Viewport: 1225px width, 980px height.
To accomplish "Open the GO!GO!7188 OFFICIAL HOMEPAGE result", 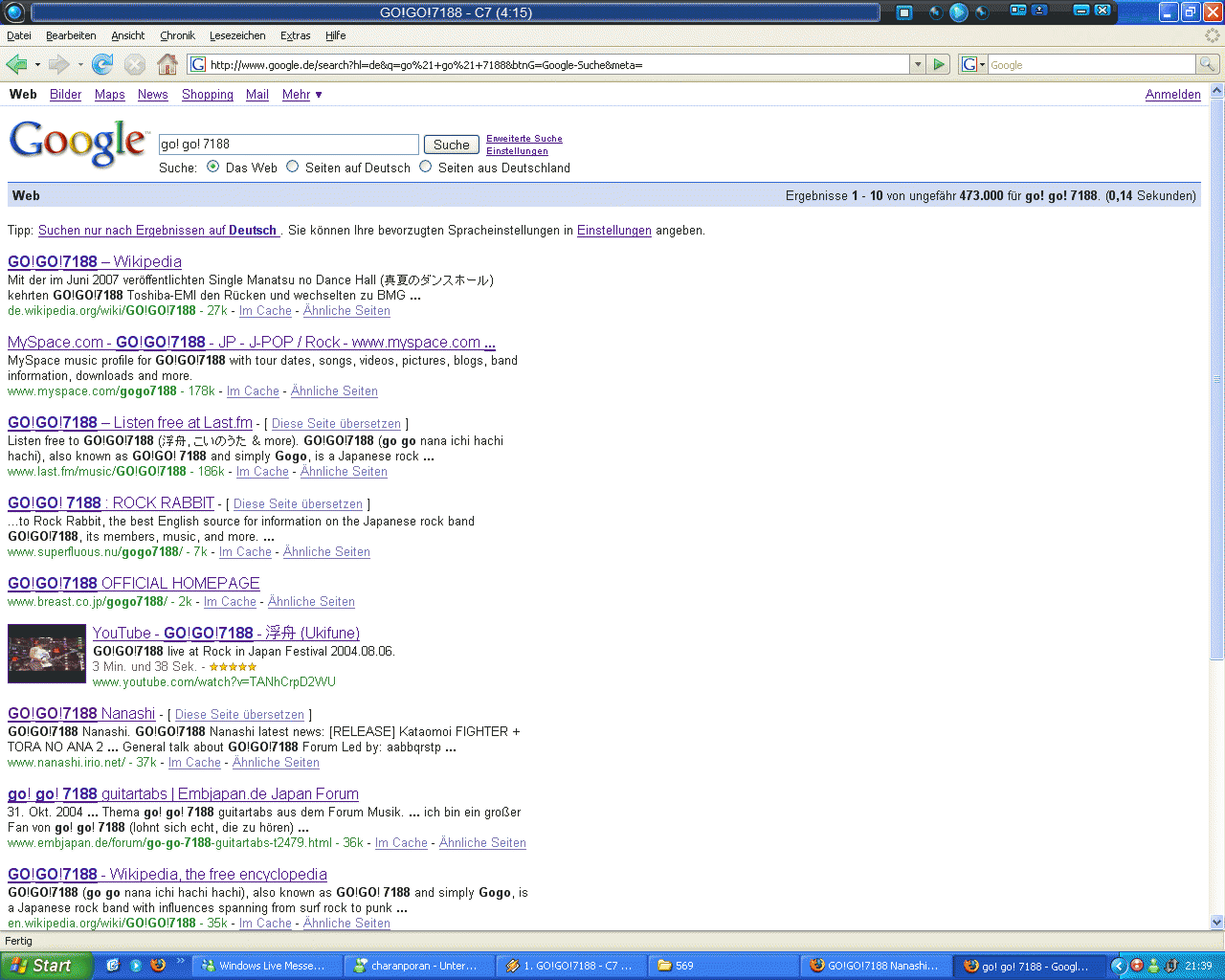I will click(134, 583).
